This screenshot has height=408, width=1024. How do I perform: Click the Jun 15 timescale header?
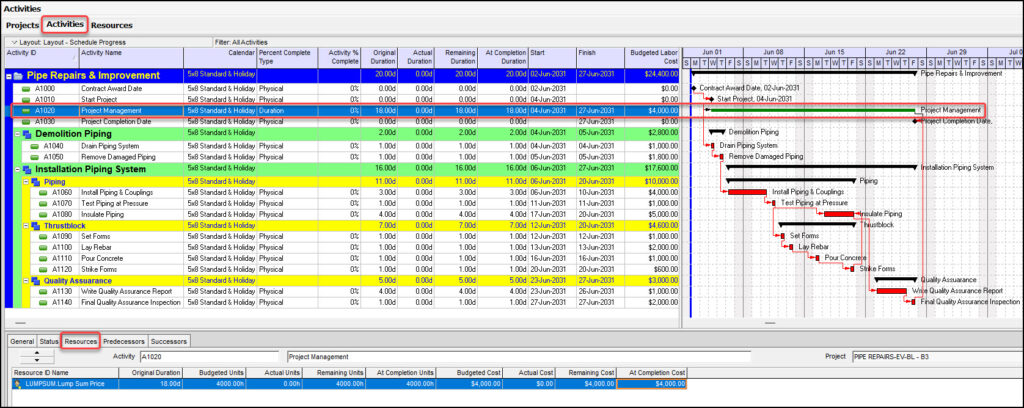[835, 52]
